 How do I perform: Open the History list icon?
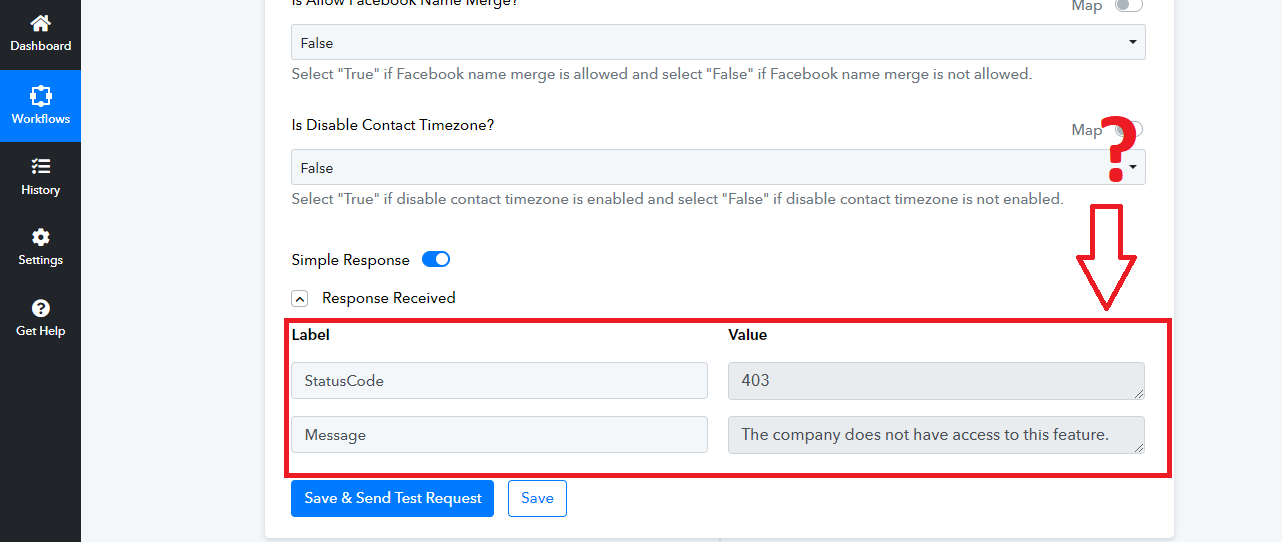[x=40, y=166]
